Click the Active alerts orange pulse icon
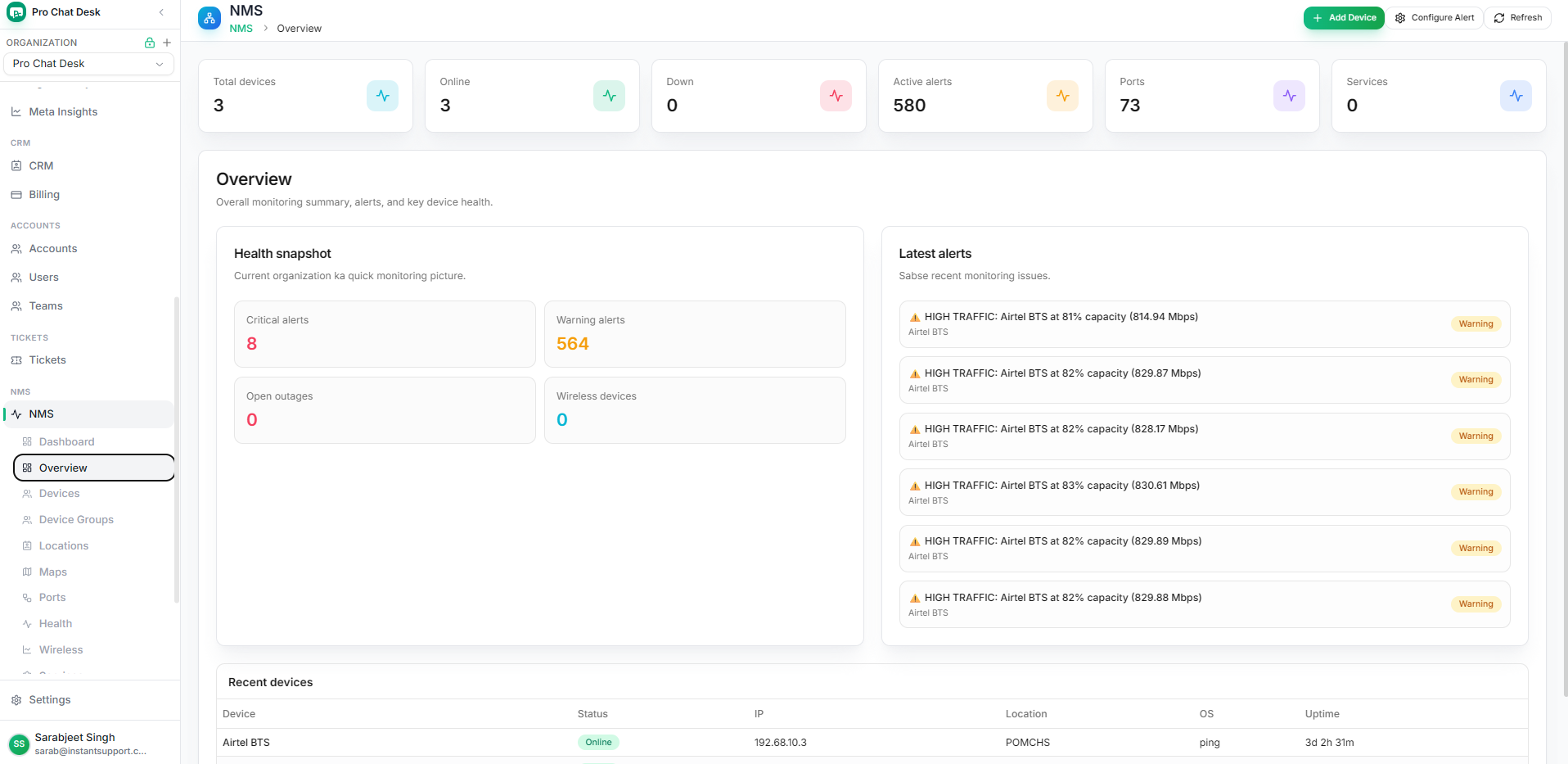1568x764 pixels. [x=1062, y=96]
